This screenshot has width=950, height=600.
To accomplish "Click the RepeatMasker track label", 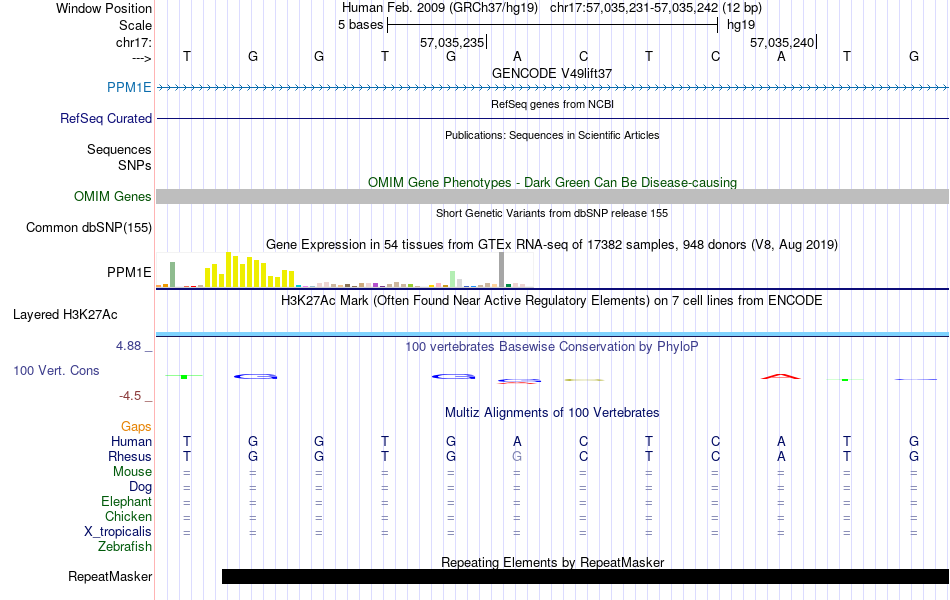I will tap(110, 576).
